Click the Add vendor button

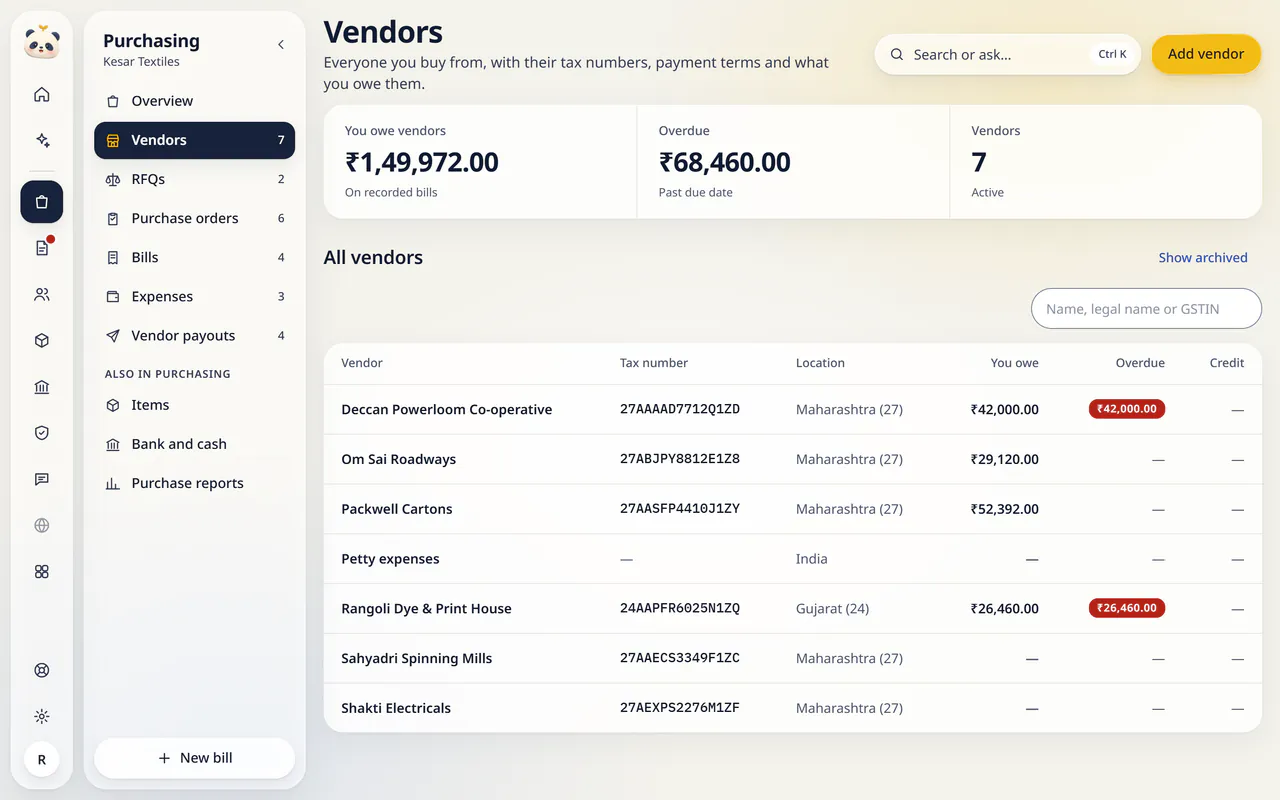(1206, 54)
